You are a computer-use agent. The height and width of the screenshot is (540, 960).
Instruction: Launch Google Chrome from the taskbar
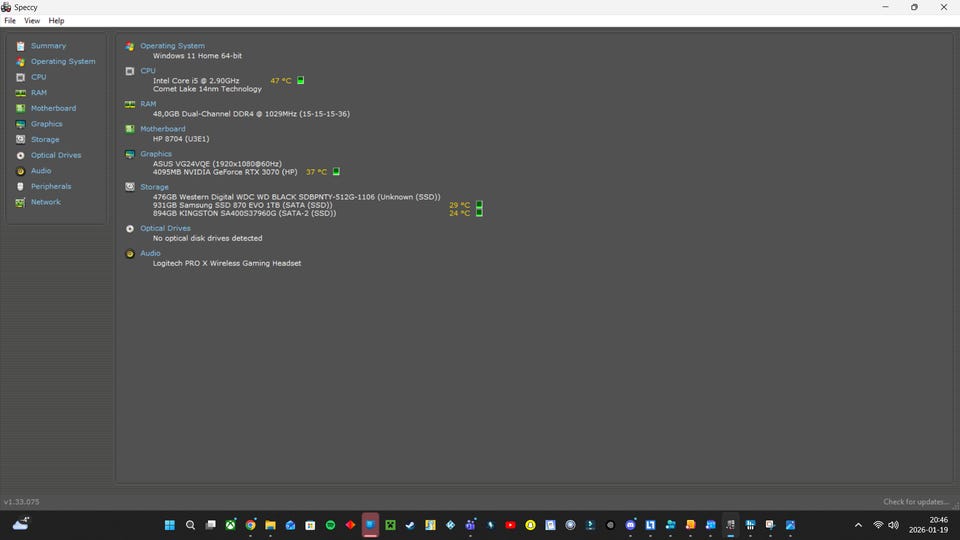pos(250,525)
